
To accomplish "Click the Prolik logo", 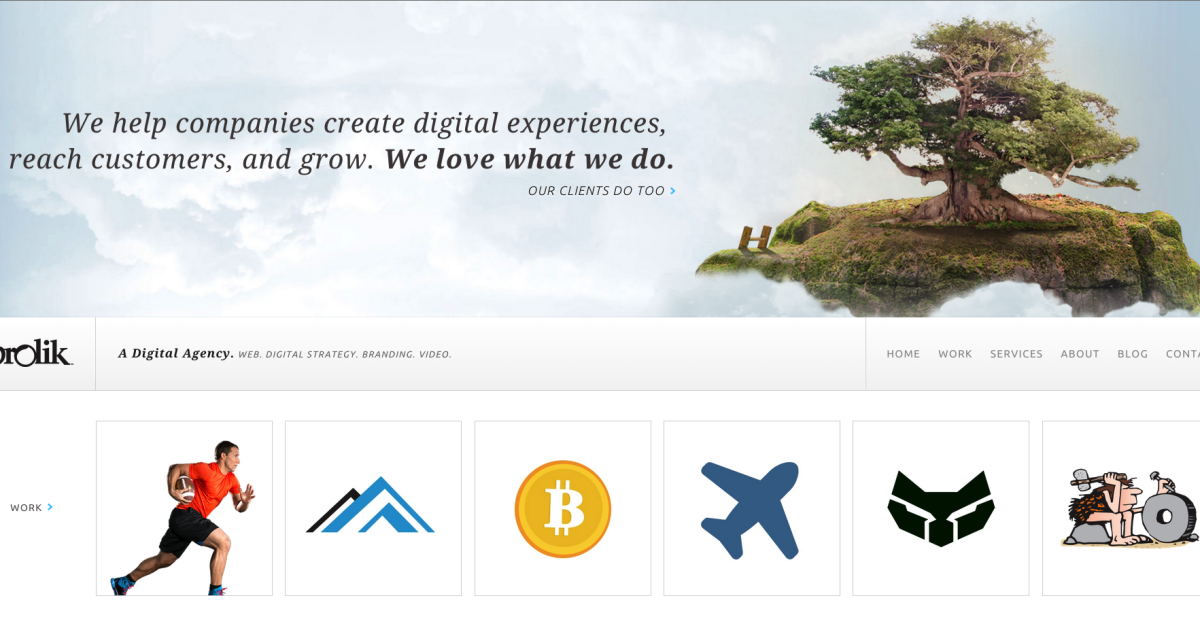I will [x=35, y=355].
